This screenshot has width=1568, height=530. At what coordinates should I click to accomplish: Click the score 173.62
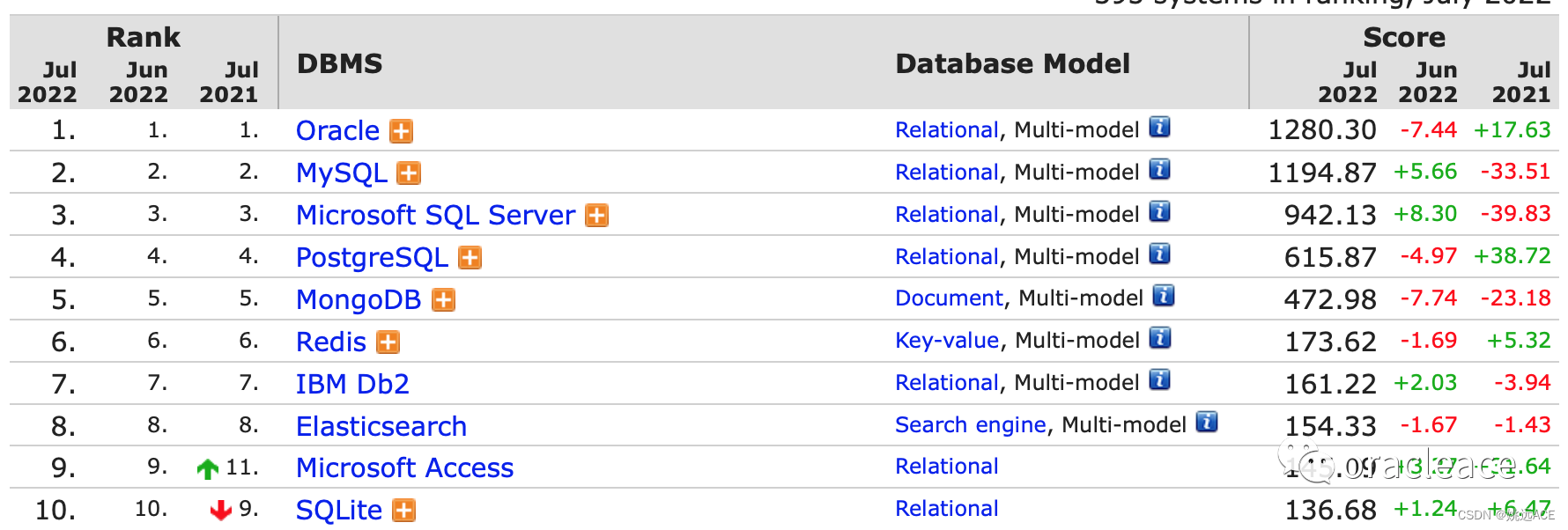tap(1330, 342)
